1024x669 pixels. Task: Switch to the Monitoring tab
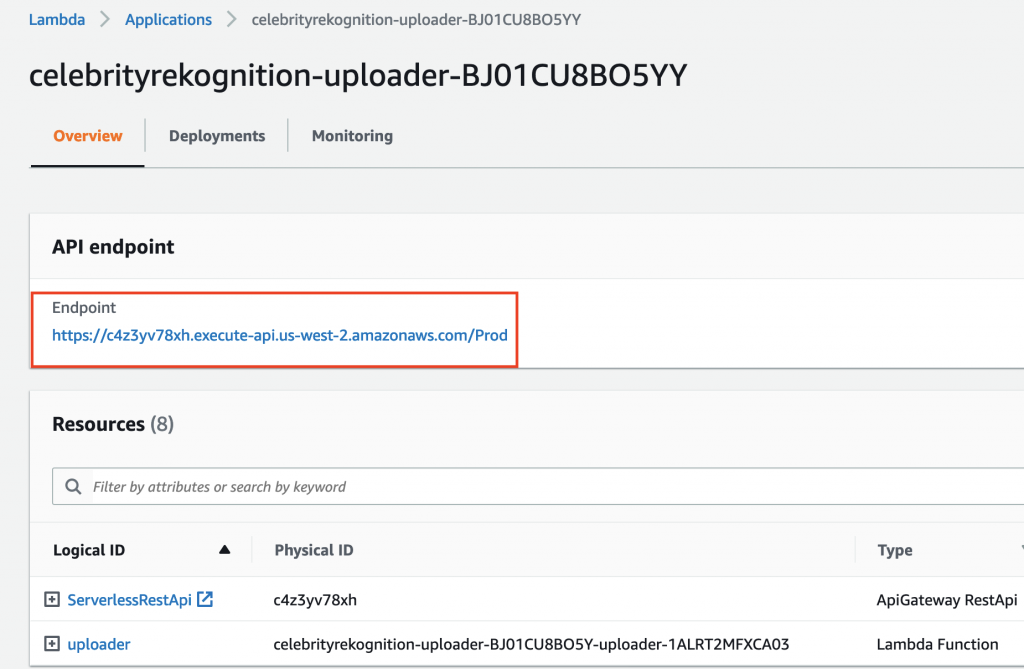(x=351, y=135)
